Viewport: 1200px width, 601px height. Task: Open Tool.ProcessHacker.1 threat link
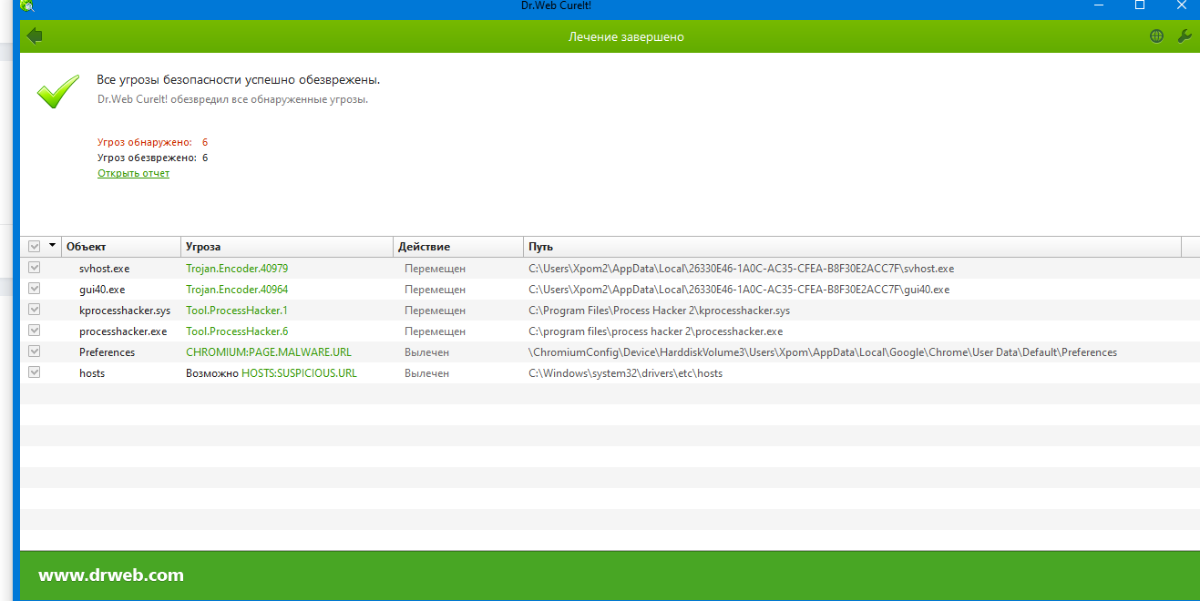click(237, 311)
